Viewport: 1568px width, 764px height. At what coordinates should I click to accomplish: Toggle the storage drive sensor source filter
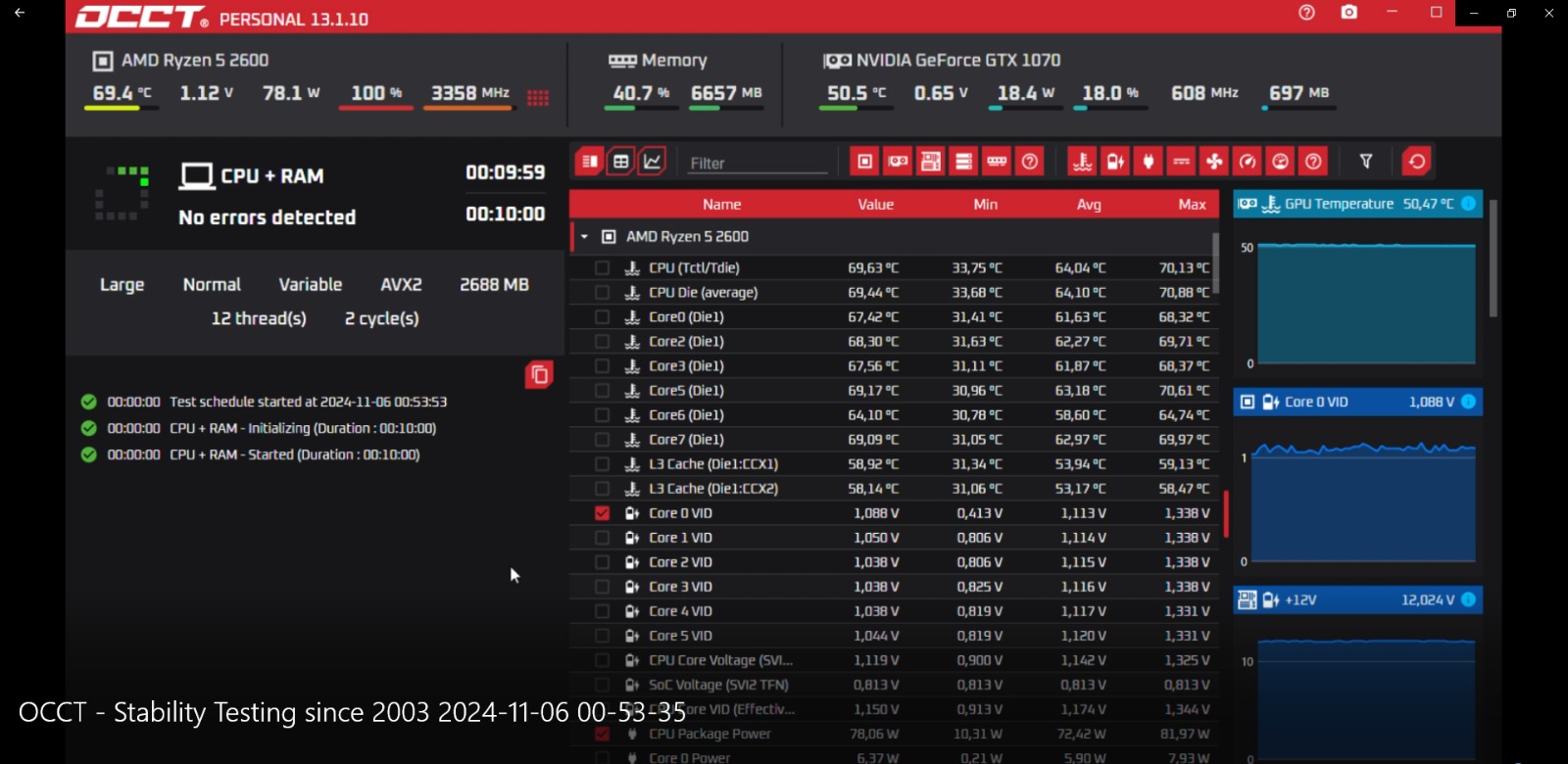[x=964, y=162]
